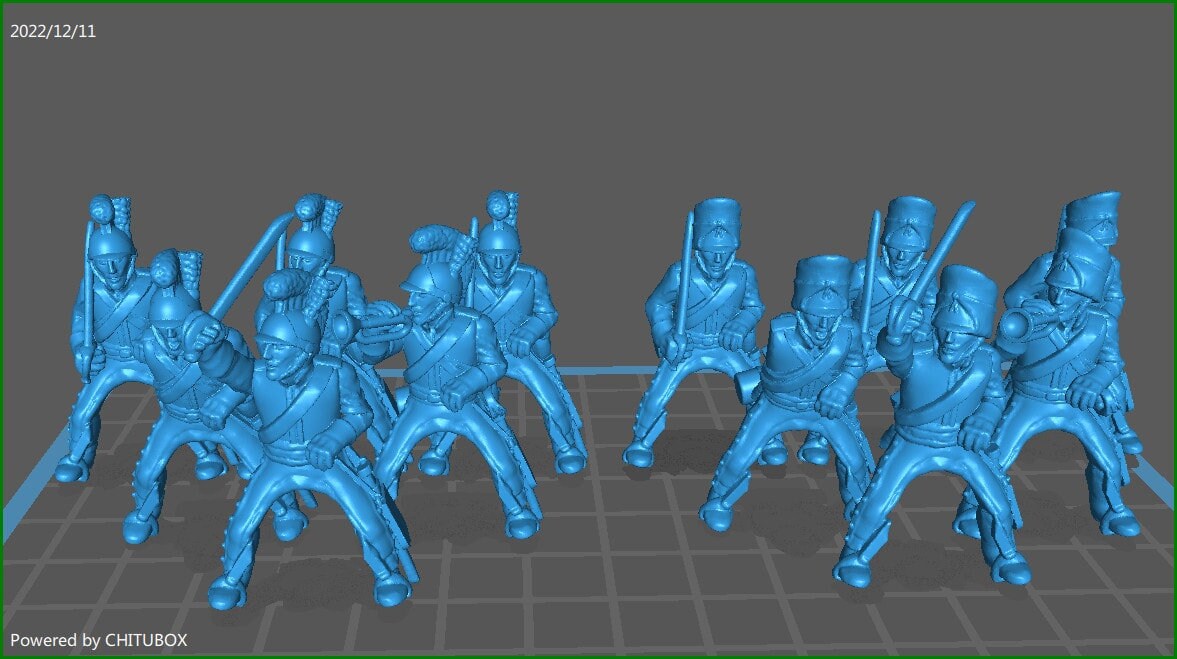Select the crouching swordsman front of right group
1177x659 pixels.
(820, 400)
